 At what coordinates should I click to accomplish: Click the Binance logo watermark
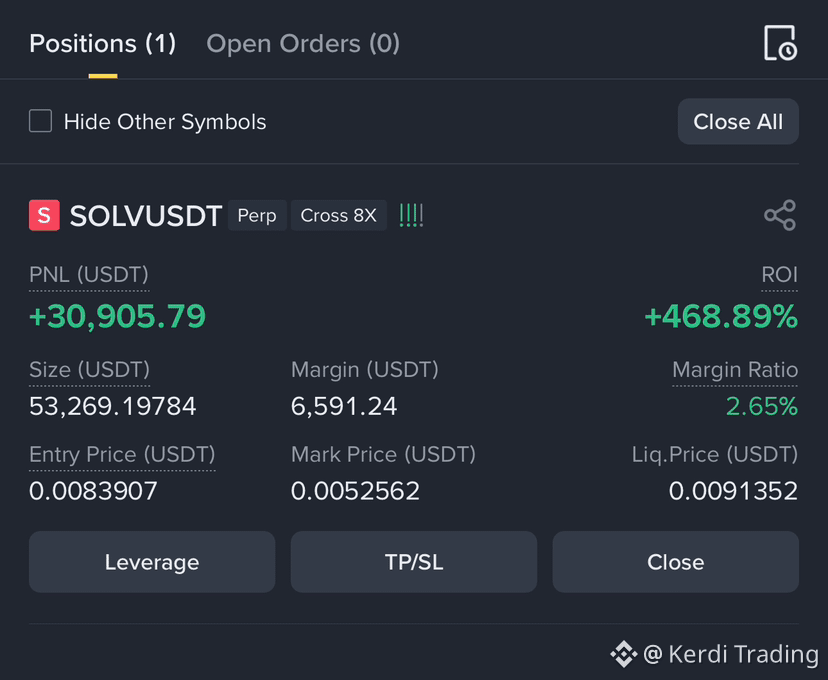click(624, 654)
